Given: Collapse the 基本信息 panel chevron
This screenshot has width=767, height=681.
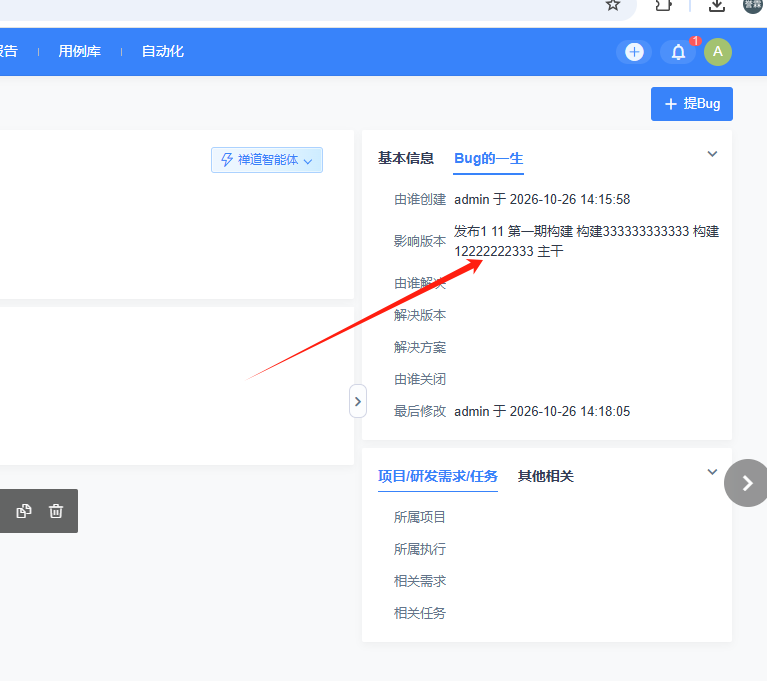Looking at the screenshot, I should 712,154.
